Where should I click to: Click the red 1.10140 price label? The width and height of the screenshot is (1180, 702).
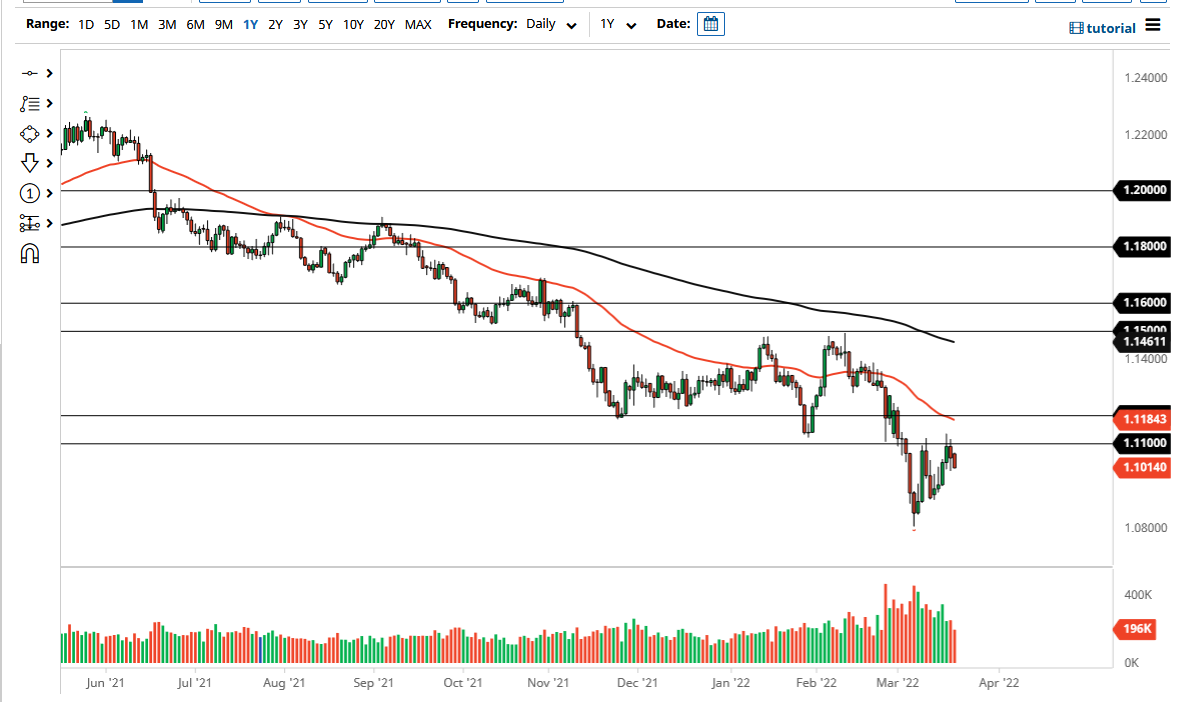point(1141,467)
